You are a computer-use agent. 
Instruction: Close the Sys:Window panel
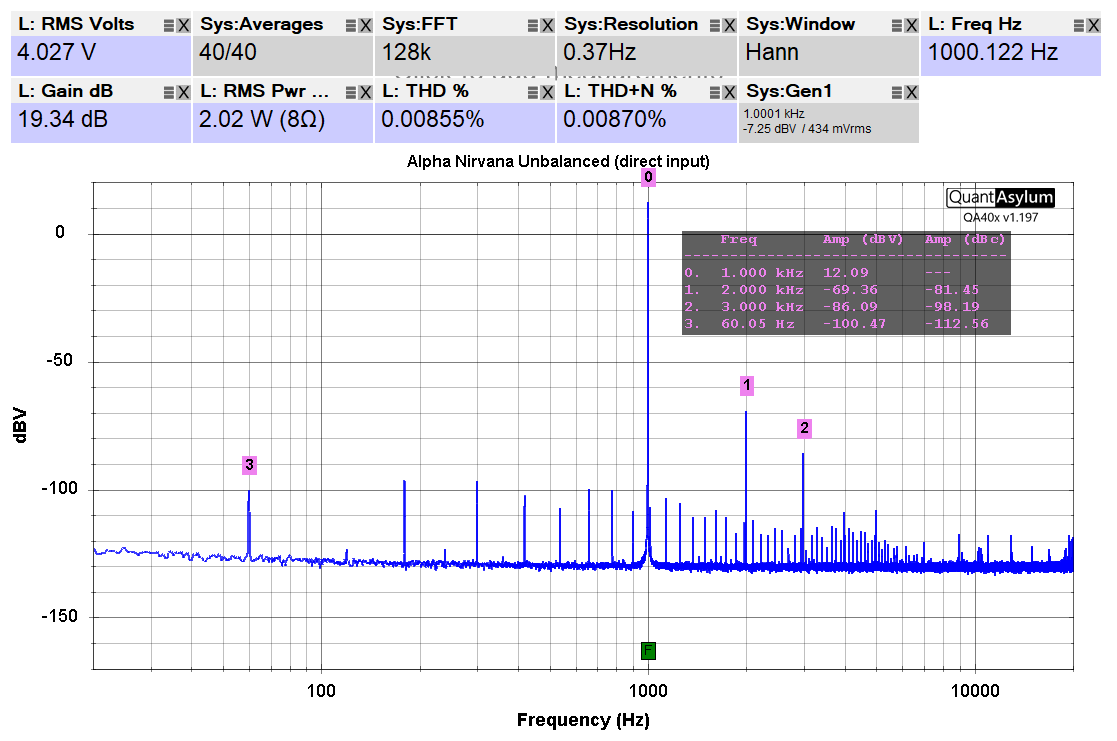point(911,26)
